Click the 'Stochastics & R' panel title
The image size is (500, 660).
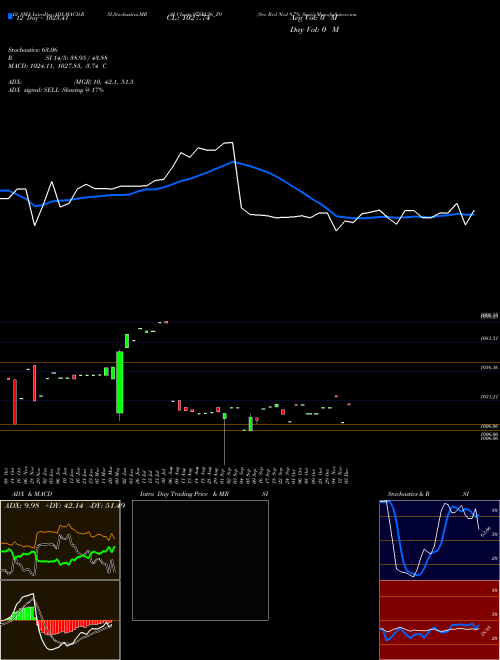point(409,494)
